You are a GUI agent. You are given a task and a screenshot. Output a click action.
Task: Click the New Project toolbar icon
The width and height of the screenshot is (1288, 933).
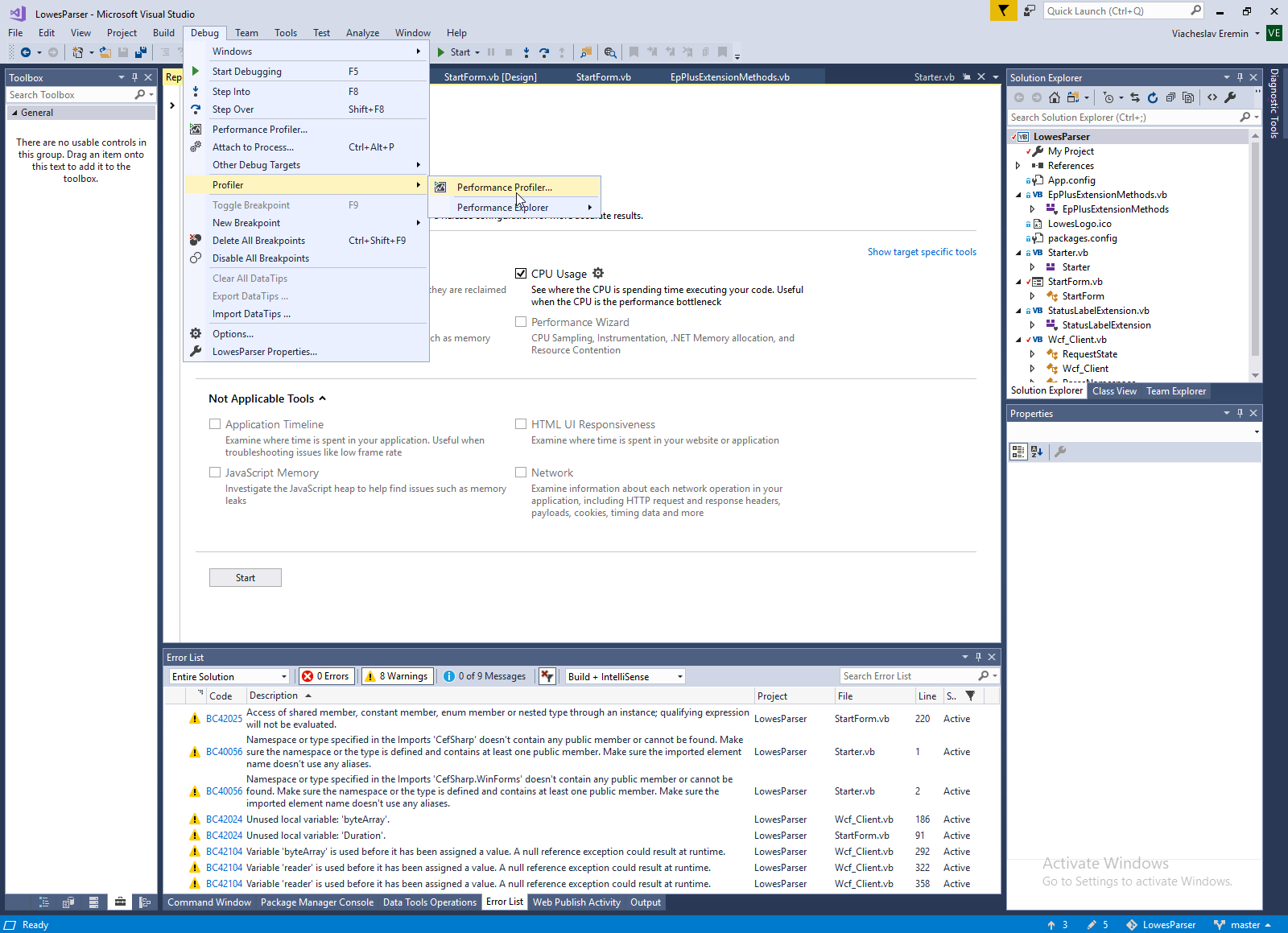(77, 52)
